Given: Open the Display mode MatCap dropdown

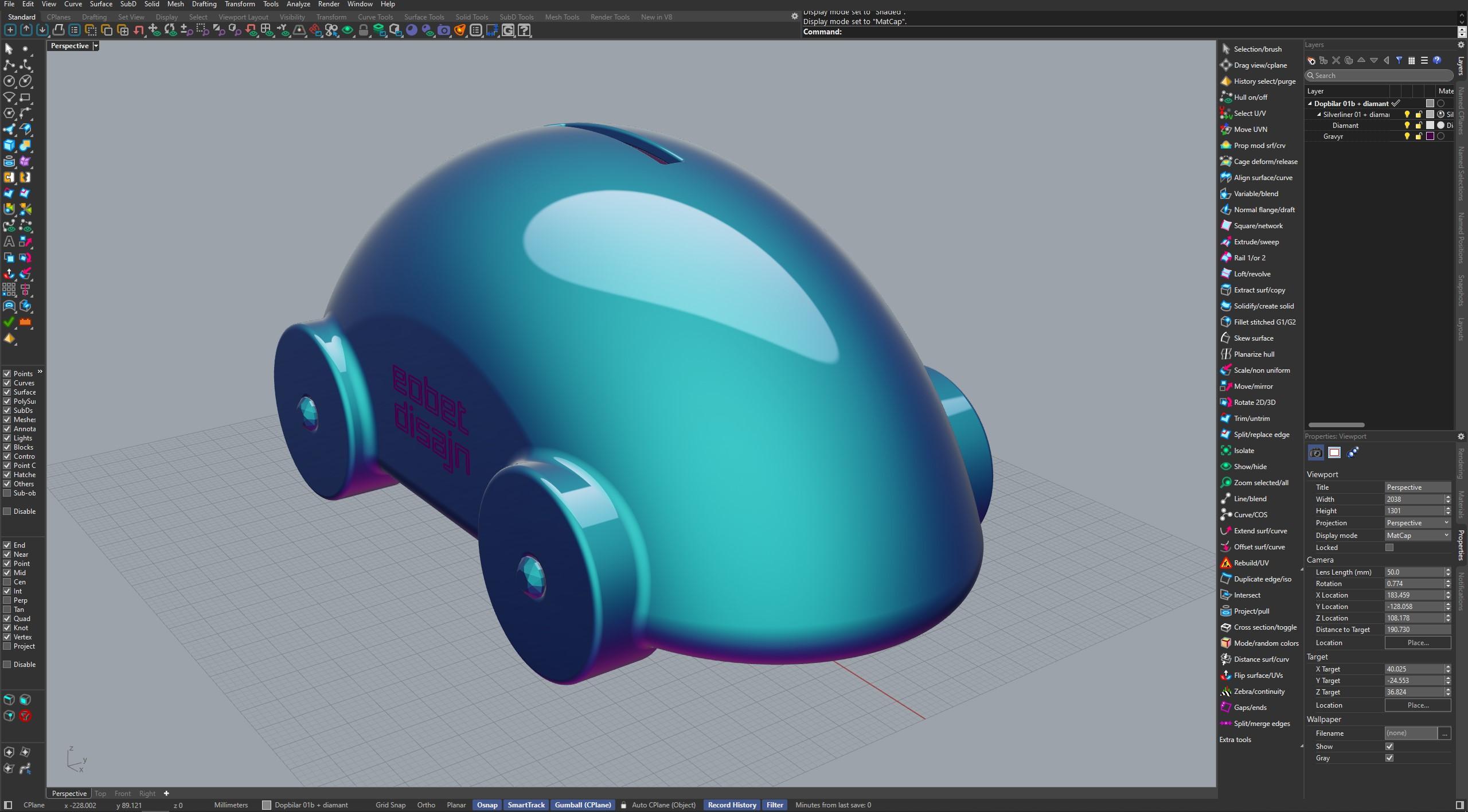Looking at the screenshot, I should coord(1418,536).
